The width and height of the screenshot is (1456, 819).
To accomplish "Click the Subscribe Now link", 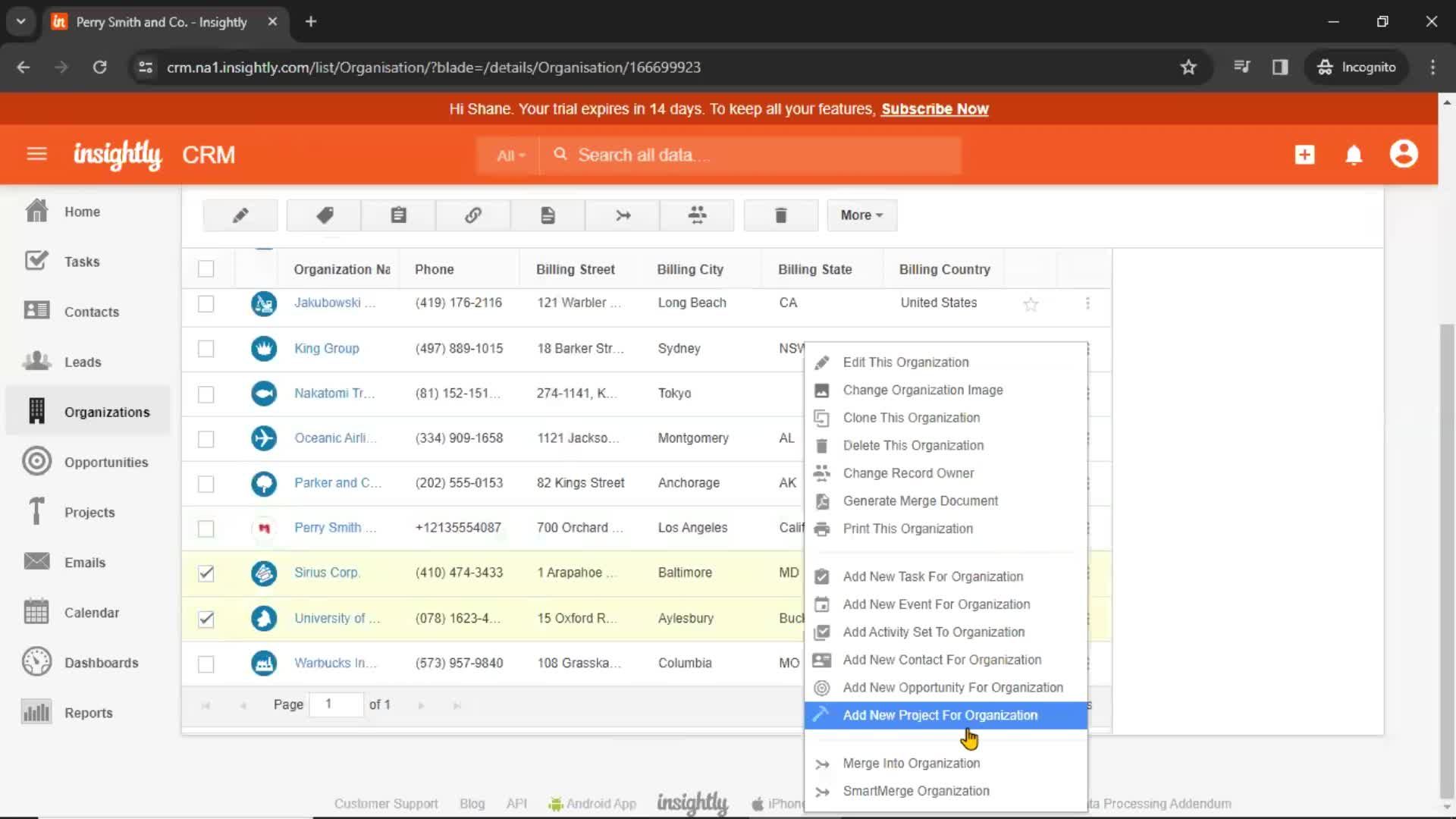I will 934,109.
